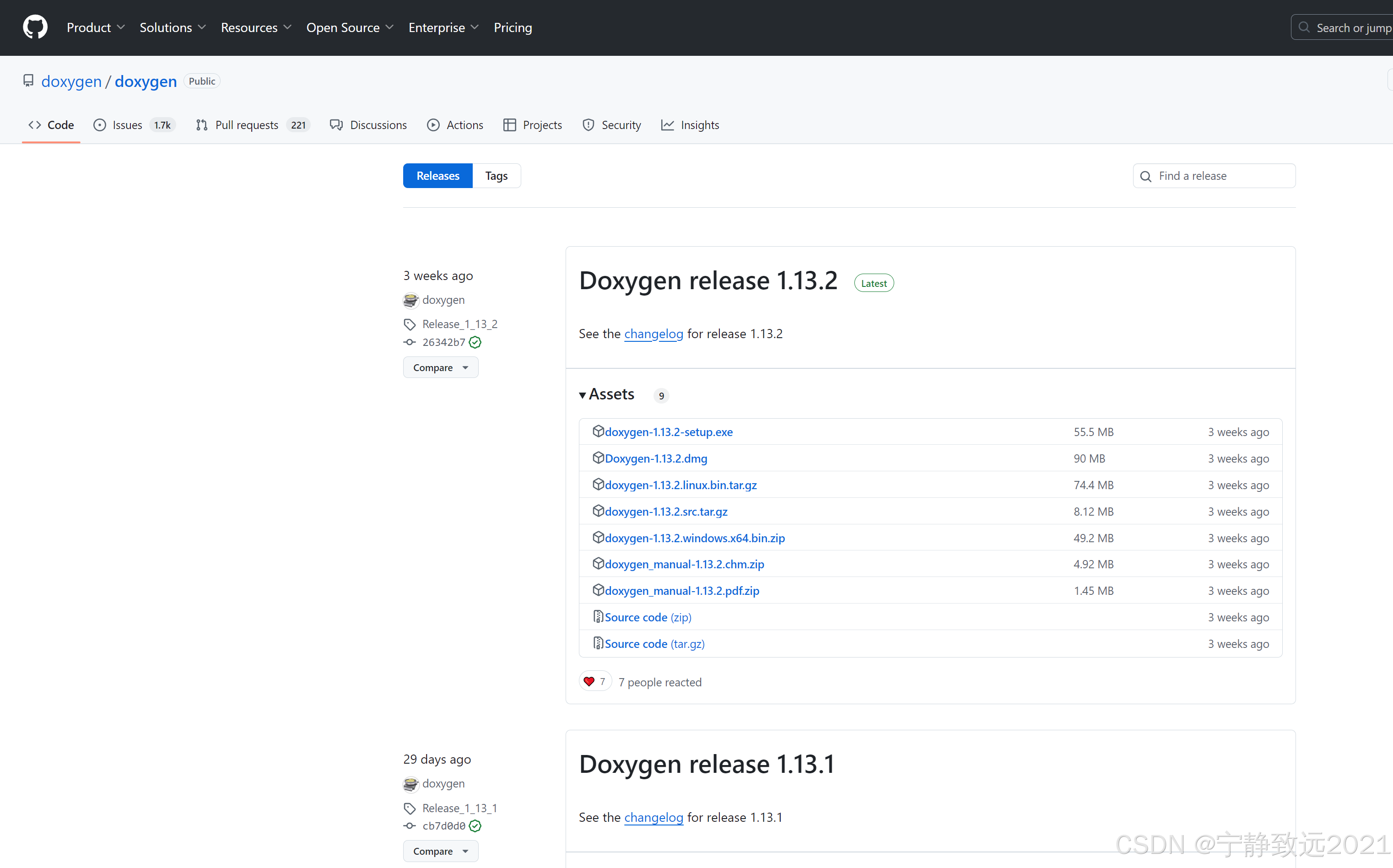Click the repository icon beside doxygen/doxygen
Viewport: 1393px width, 868px height.
pyautogui.click(x=28, y=81)
